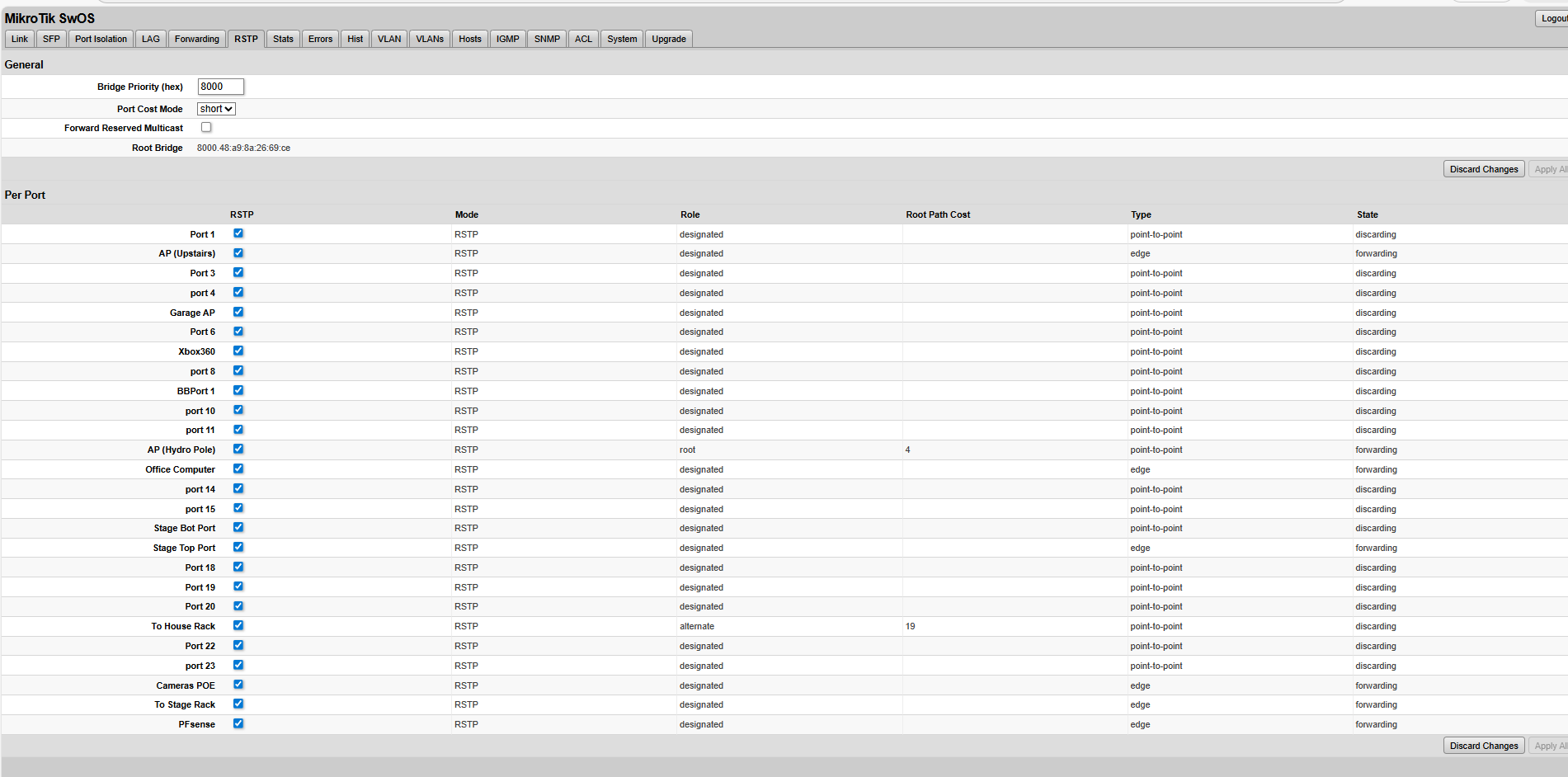Viewport: 1568px width, 777px height.
Task: Uncheck RSTP for AP (Upstairs)
Action: (x=238, y=253)
